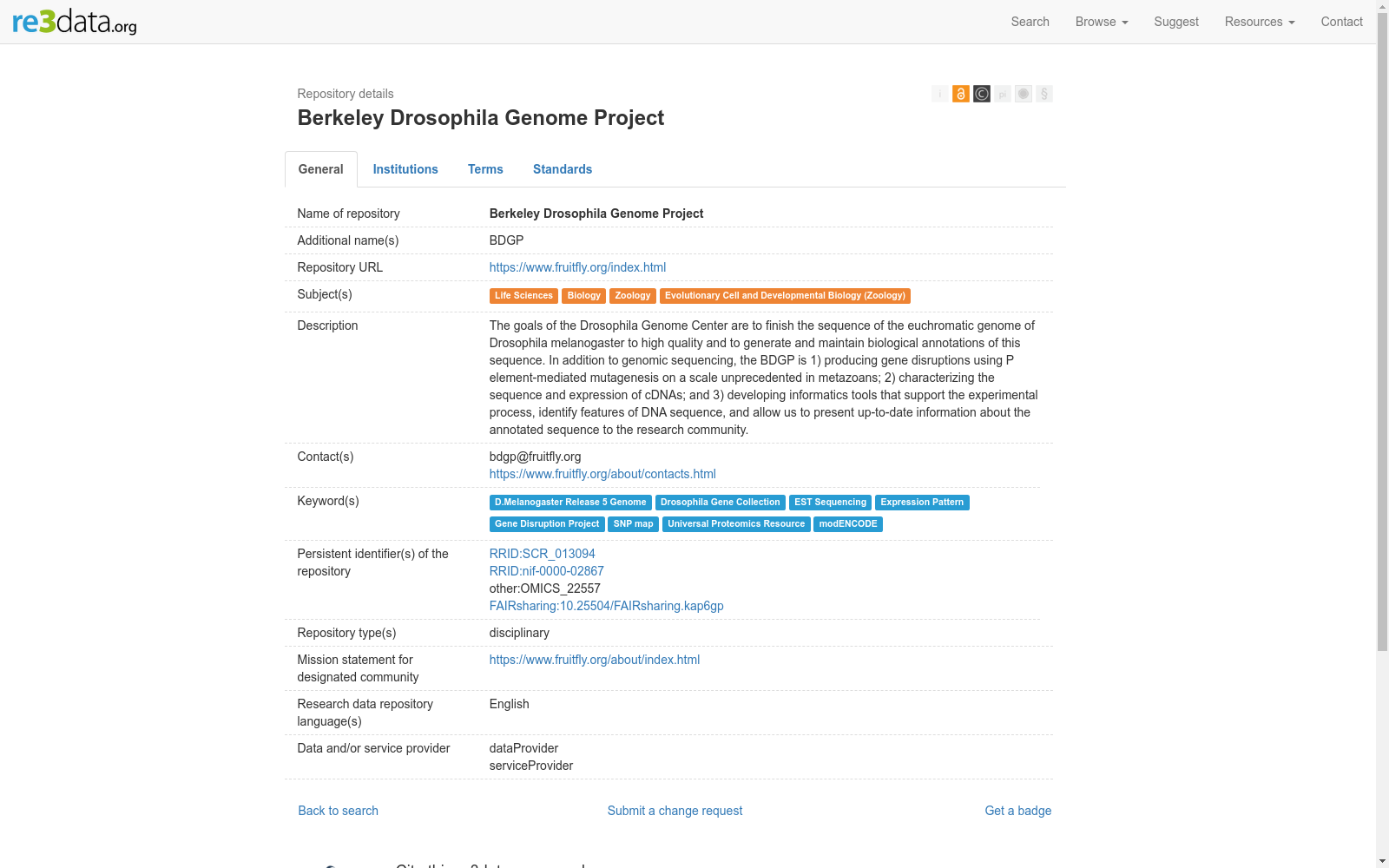This screenshot has width=1389, height=868.
Task: Click the Life Sciences subject tag
Action: point(523,296)
